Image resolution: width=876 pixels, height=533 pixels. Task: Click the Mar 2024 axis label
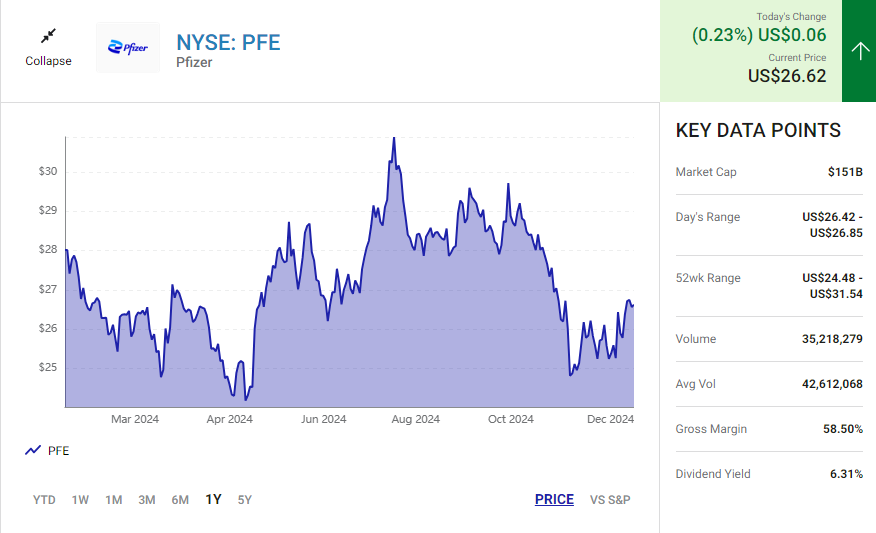pyautogui.click(x=135, y=419)
